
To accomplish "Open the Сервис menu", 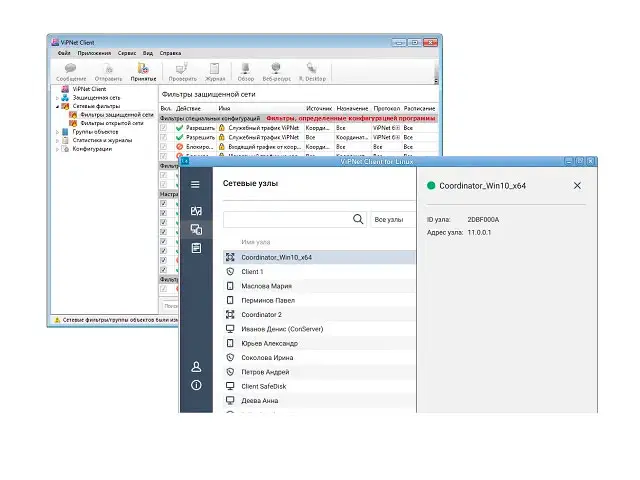I will coord(127,52).
